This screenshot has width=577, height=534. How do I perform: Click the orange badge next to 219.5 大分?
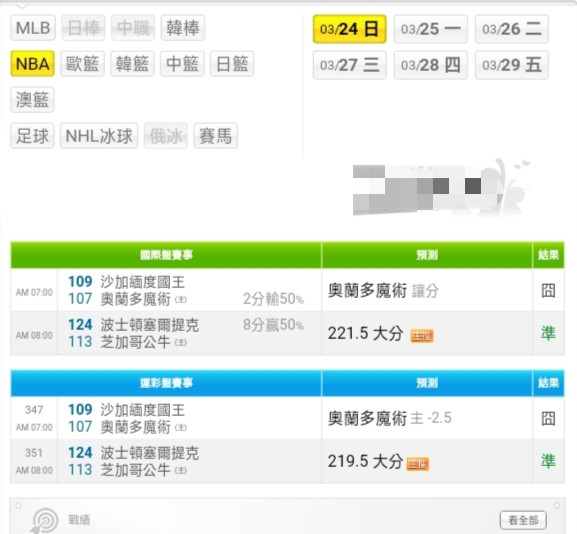click(418, 464)
